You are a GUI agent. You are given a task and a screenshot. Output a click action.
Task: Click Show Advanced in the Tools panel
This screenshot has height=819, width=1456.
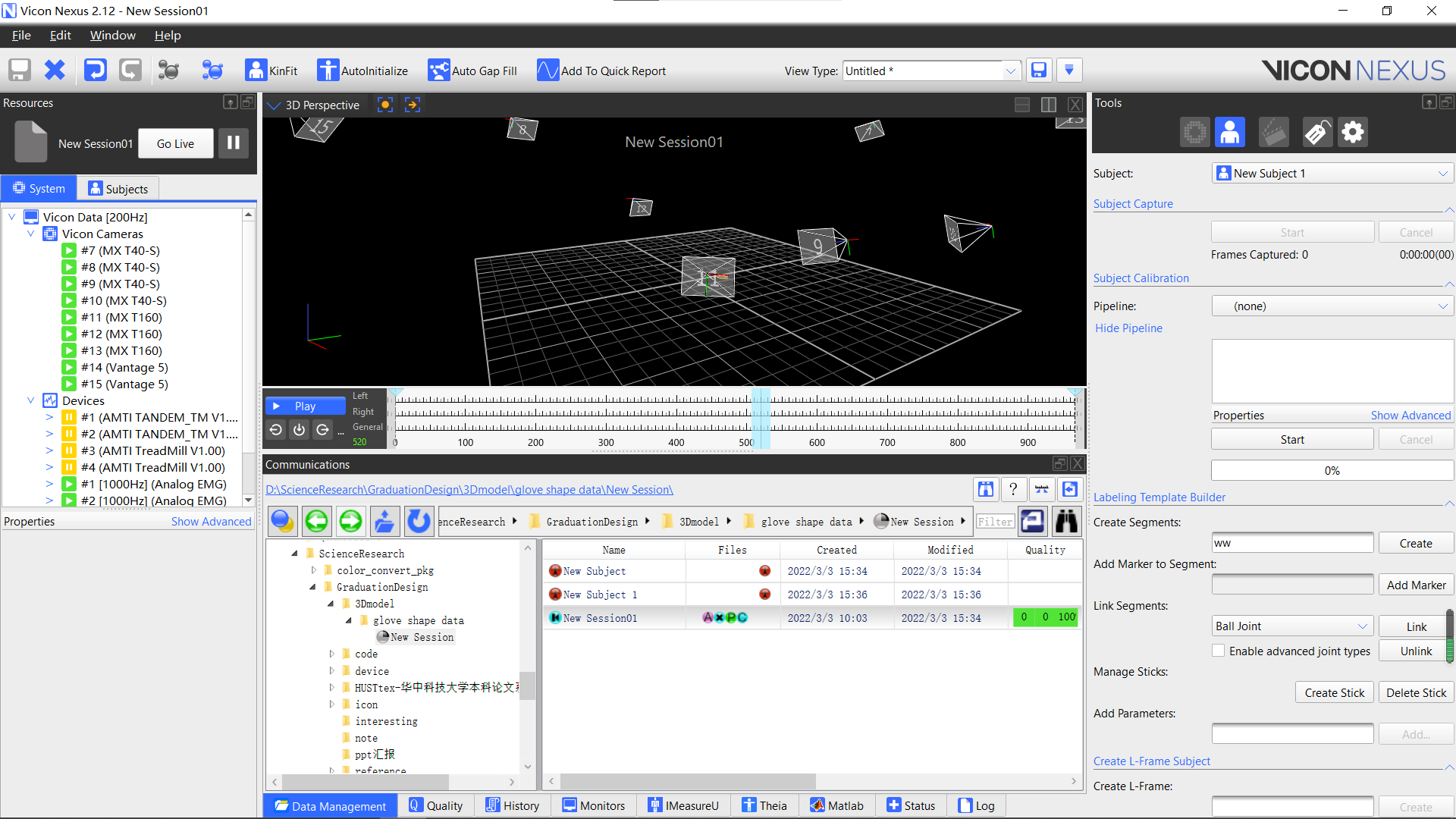click(x=1410, y=415)
